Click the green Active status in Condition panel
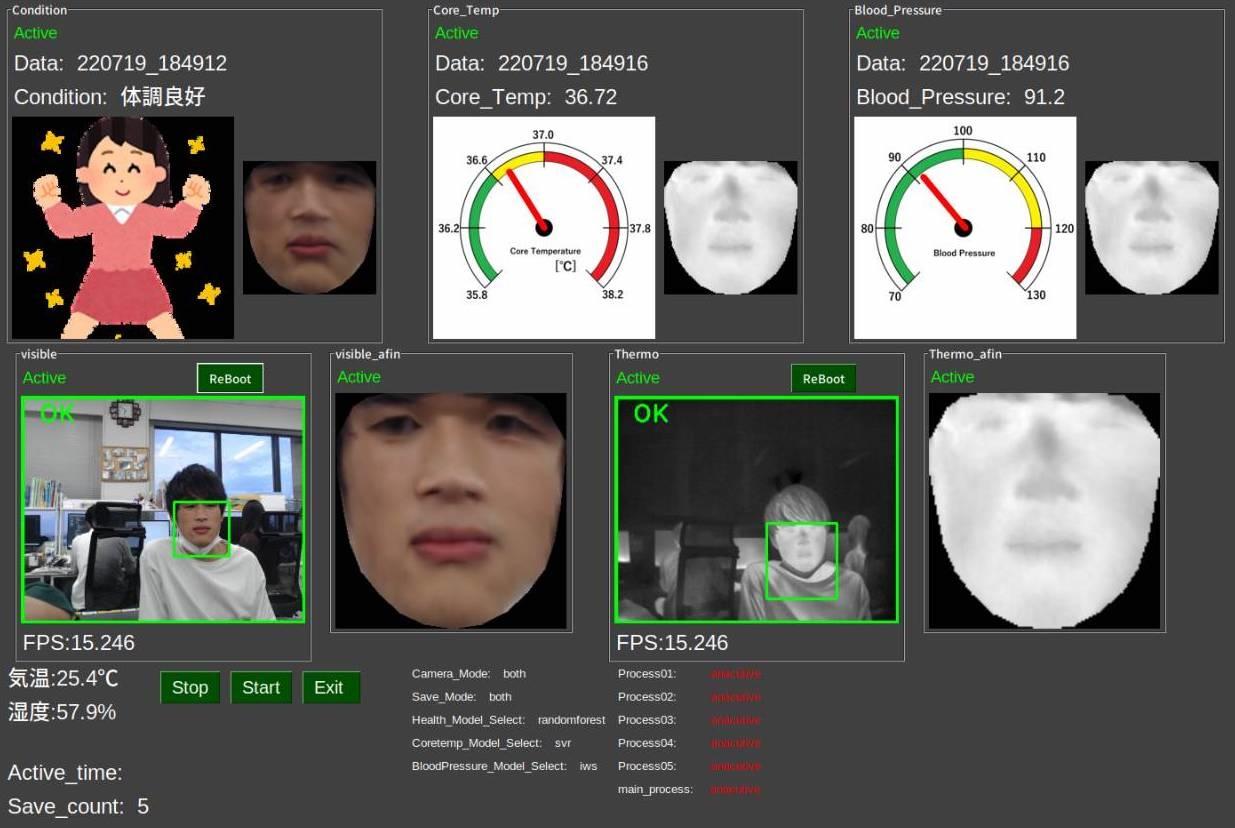The height and width of the screenshot is (828, 1235). click(x=35, y=33)
